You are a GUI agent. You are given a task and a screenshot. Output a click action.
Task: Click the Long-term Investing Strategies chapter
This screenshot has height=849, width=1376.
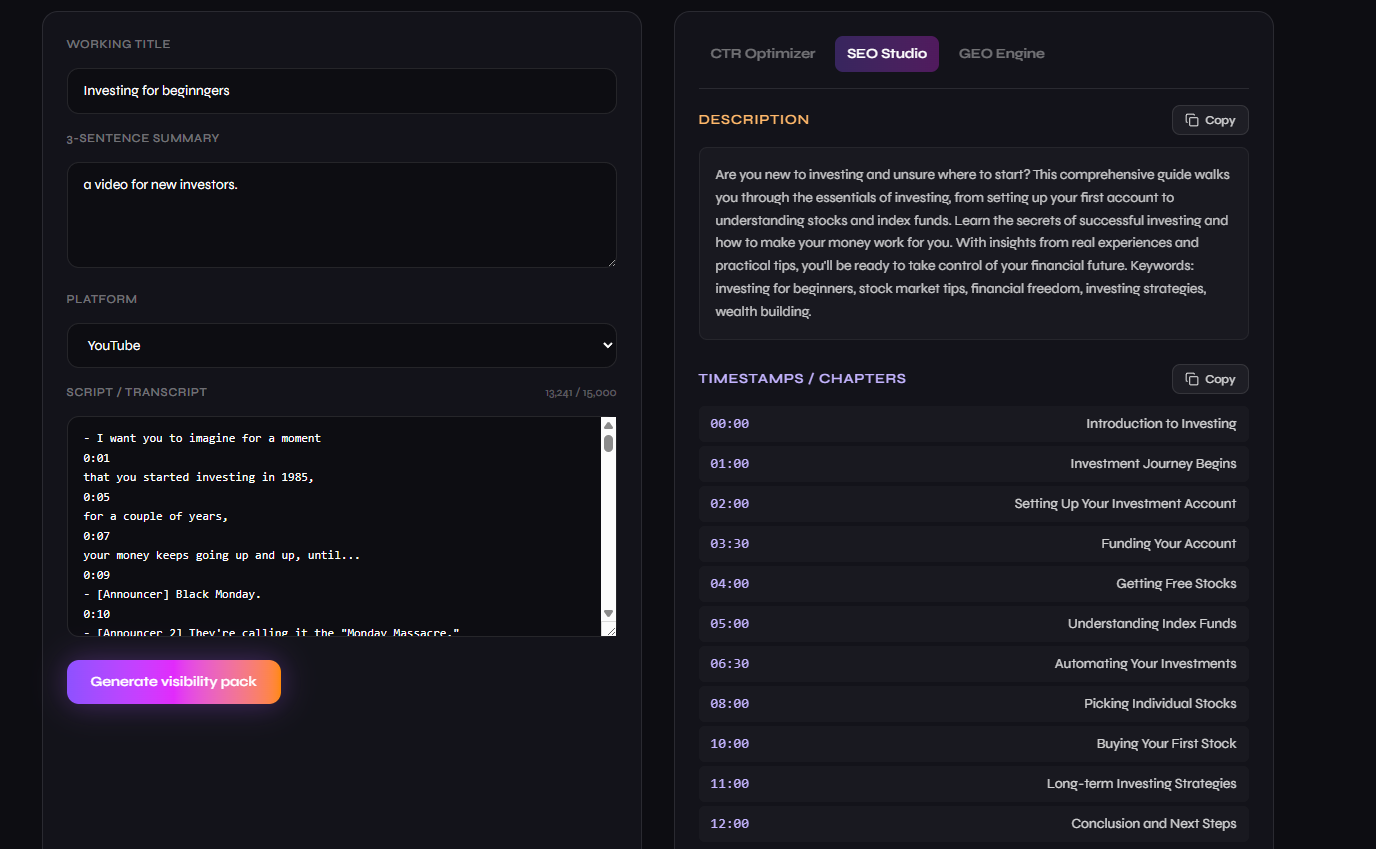pyautogui.click(x=974, y=784)
